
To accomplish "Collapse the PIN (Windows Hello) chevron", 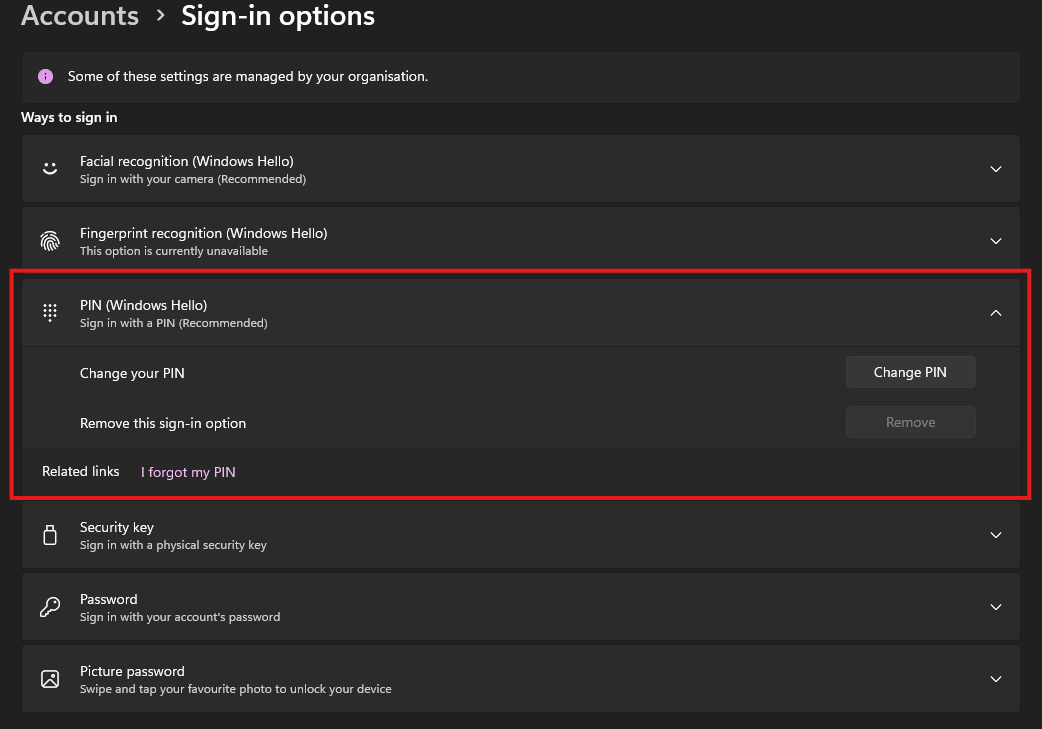I will [995, 313].
